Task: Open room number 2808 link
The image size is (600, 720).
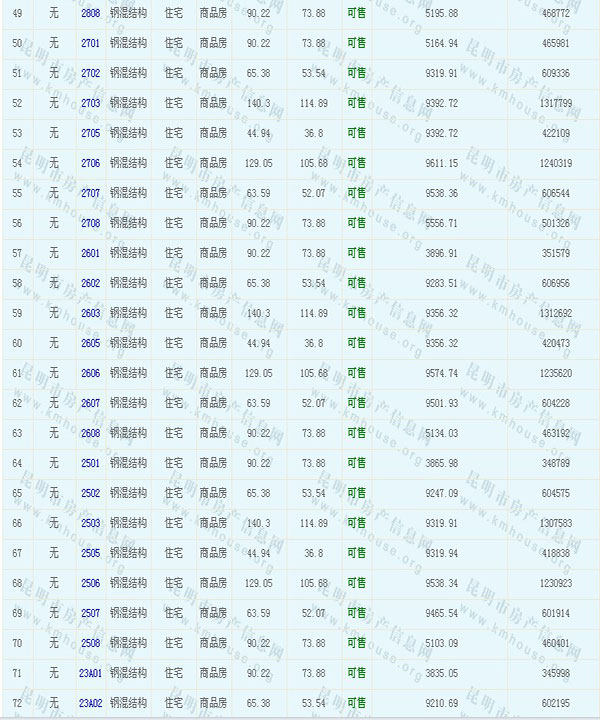Action: (x=90, y=14)
